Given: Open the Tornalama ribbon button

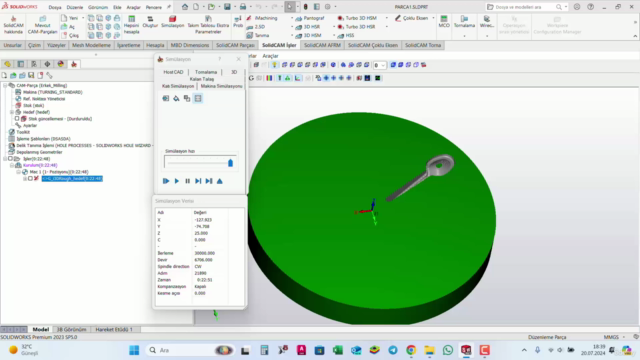Looking at the screenshot, I should 464,22.
